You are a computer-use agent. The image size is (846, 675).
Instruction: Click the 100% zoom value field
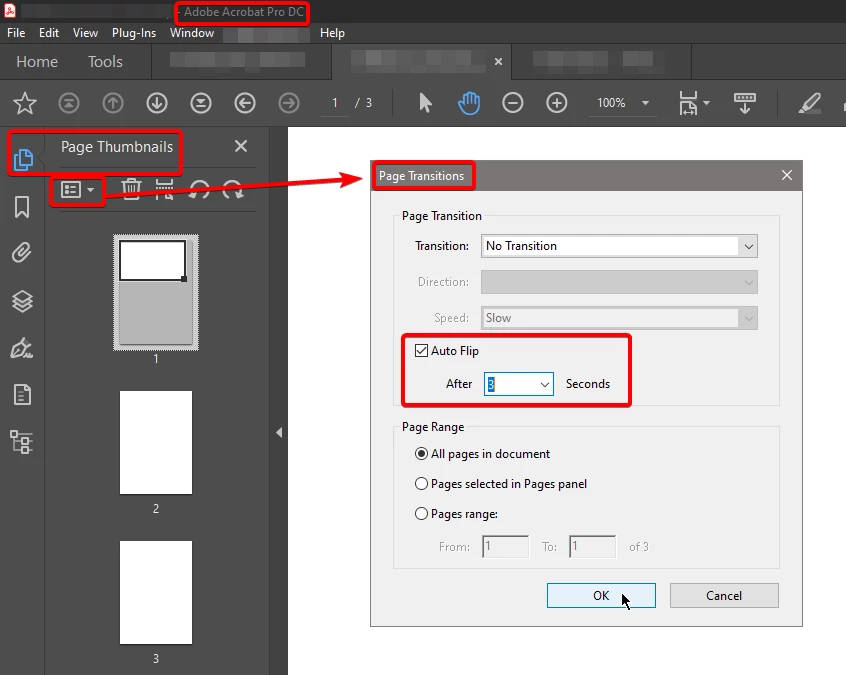tap(611, 103)
